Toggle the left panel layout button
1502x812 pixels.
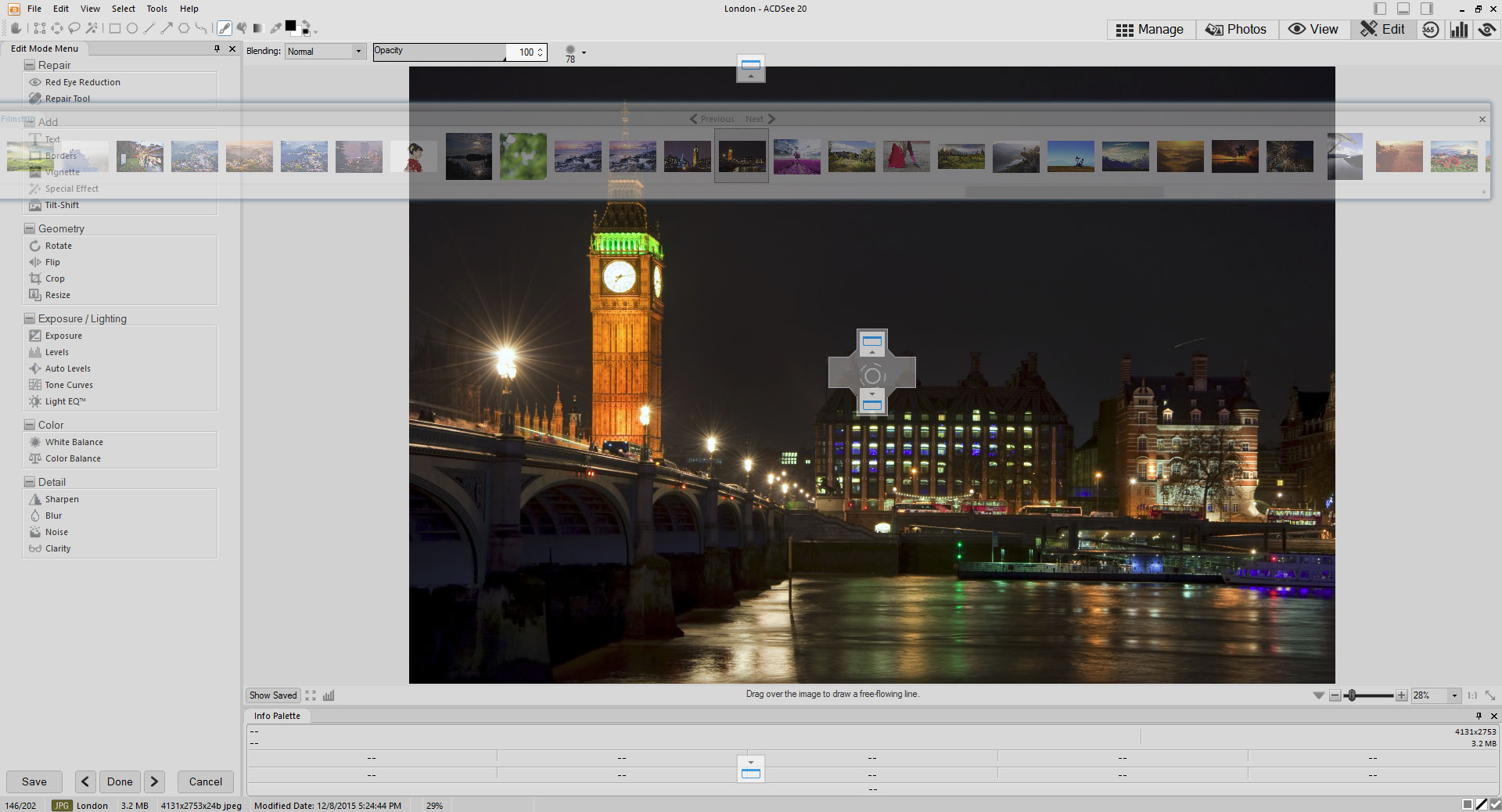pyautogui.click(x=1380, y=9)
